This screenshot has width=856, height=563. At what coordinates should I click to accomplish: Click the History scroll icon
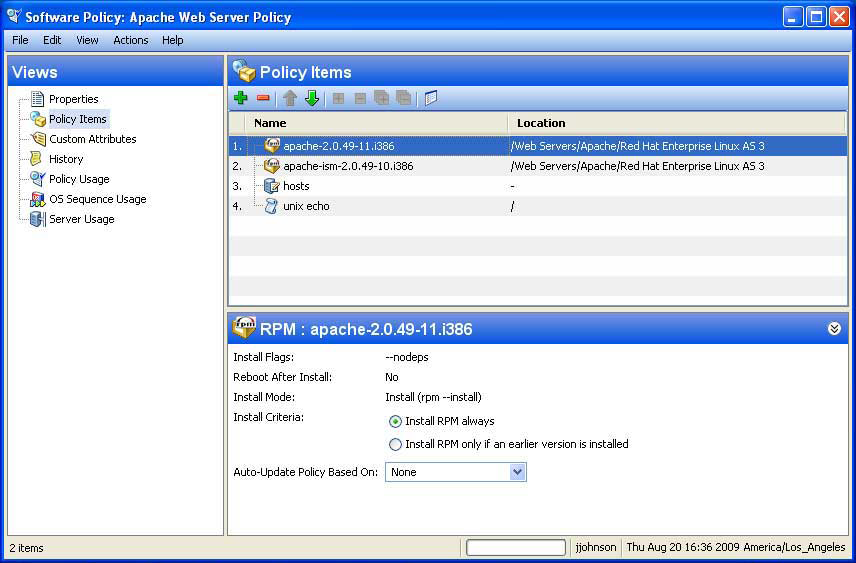tap(36, 159)
